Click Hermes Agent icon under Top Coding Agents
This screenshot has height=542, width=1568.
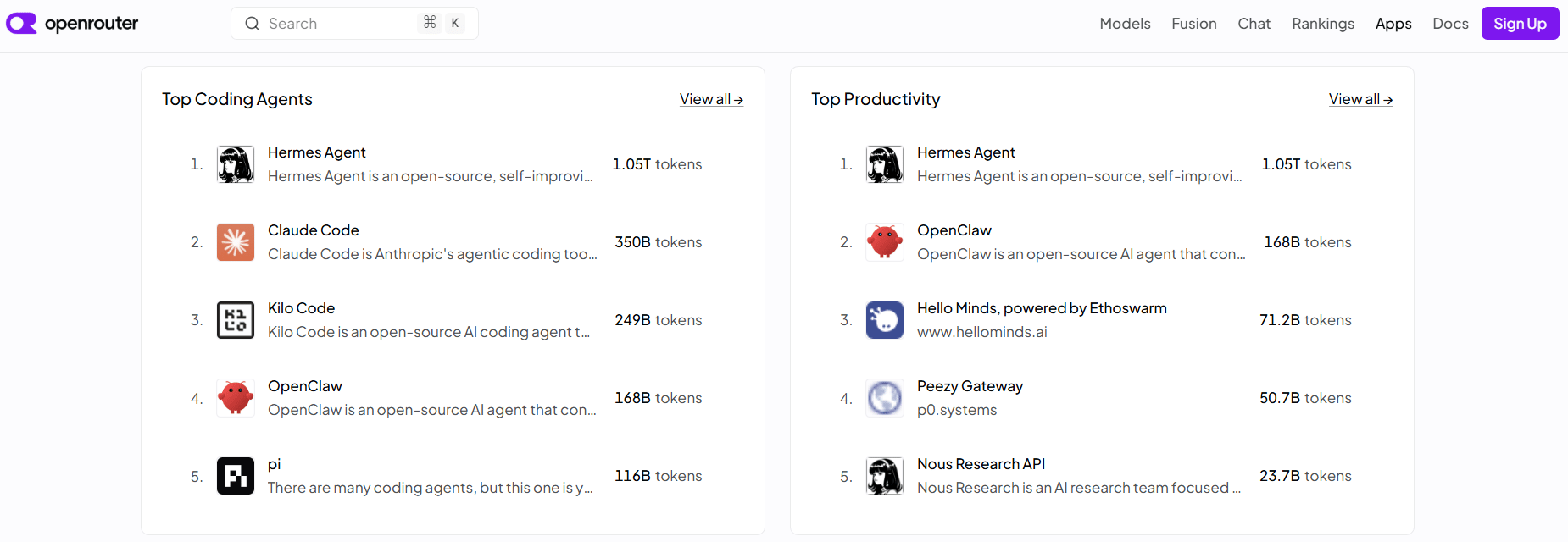click(236, 164)
